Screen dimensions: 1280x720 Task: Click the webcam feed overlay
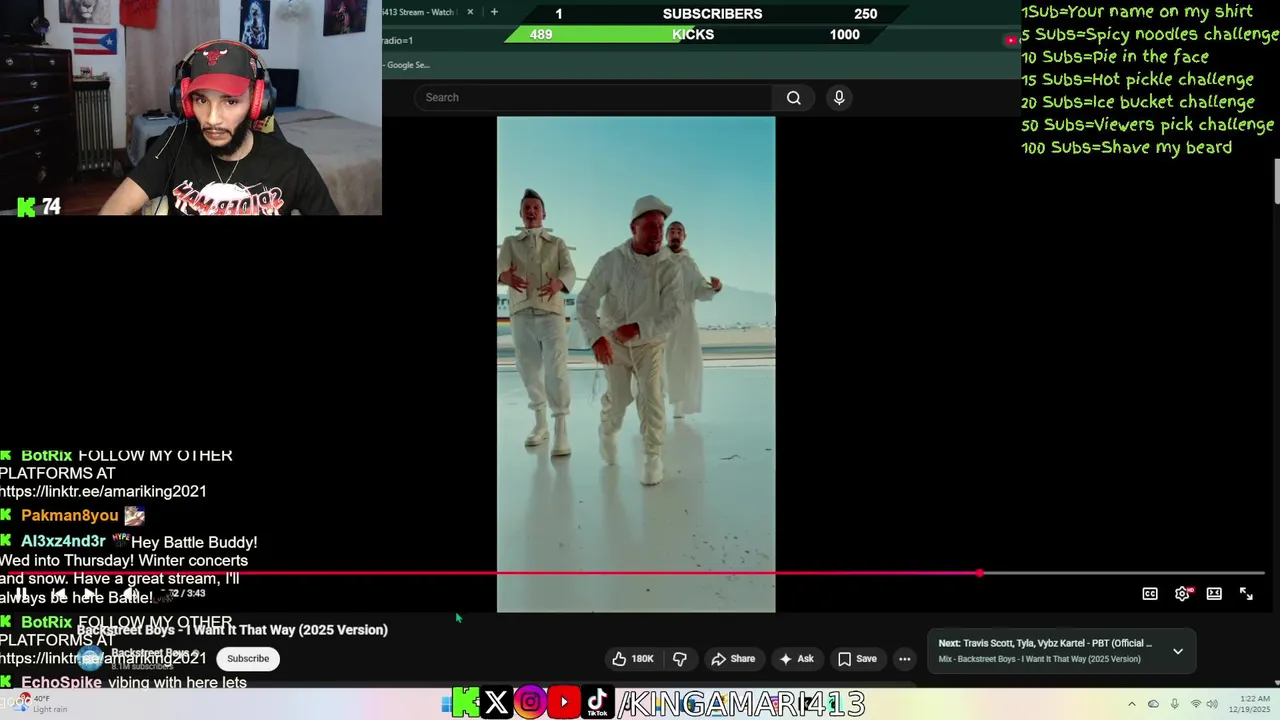point(190,108)
